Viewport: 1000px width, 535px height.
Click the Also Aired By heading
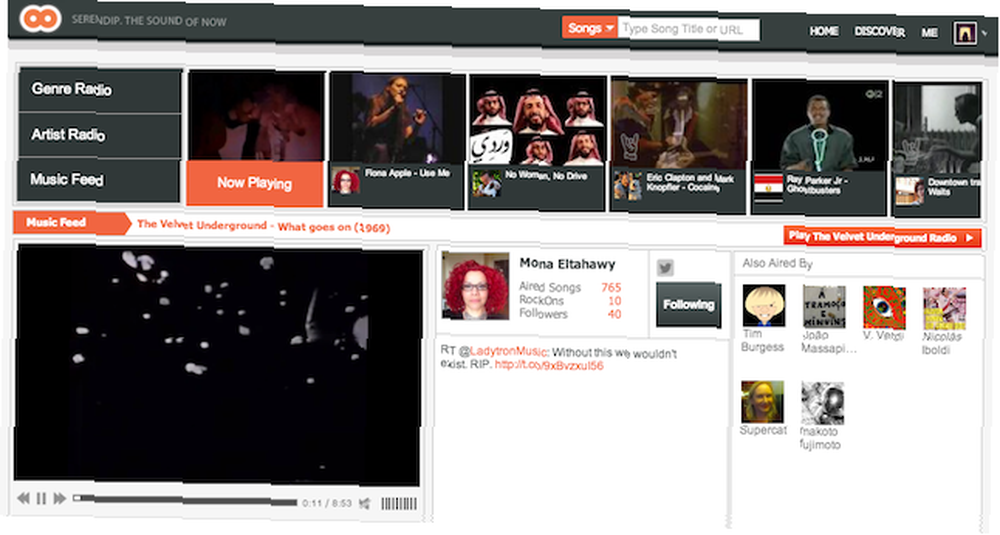coord(777,263)
